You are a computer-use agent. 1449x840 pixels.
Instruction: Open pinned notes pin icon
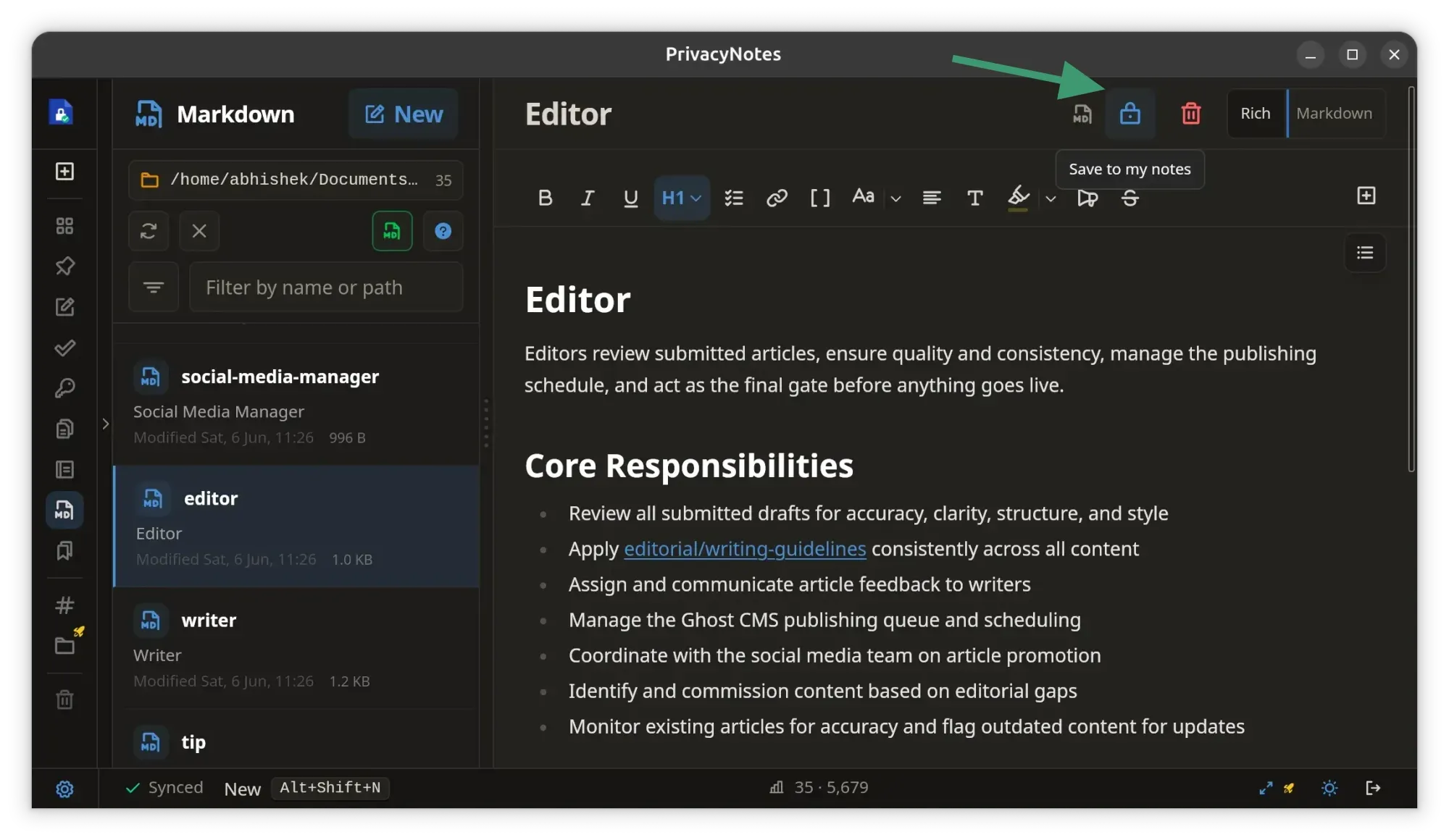64,266
